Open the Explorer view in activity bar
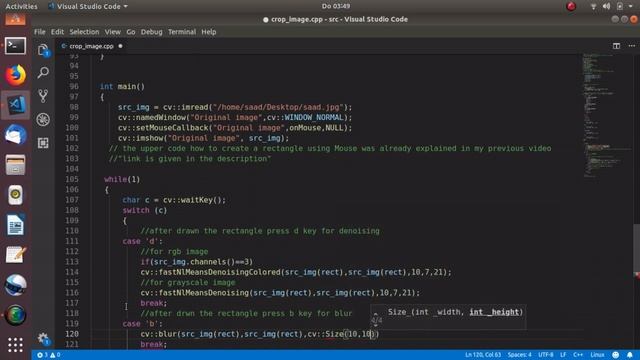The width and height of the screenshot is (640, 360). 43,50
